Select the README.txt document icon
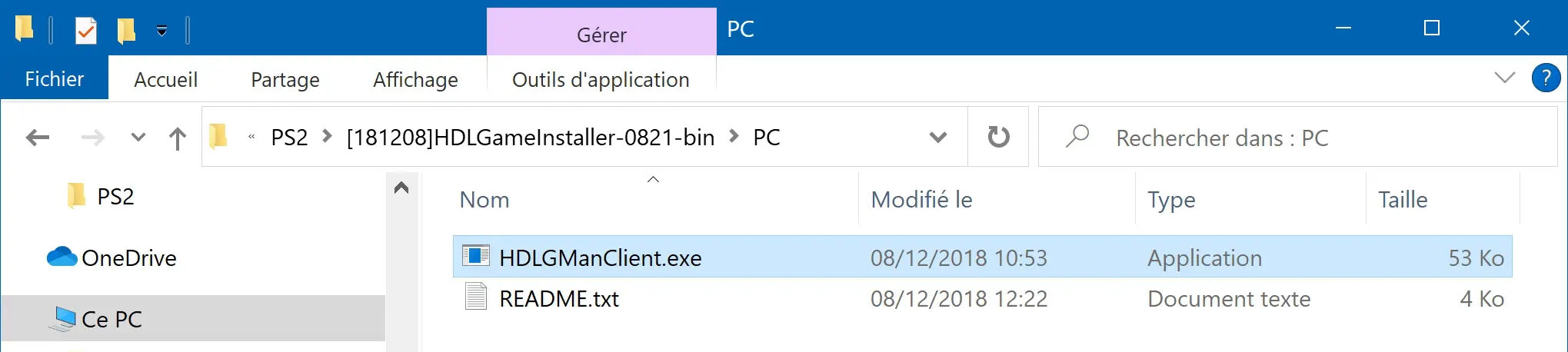 476,297
